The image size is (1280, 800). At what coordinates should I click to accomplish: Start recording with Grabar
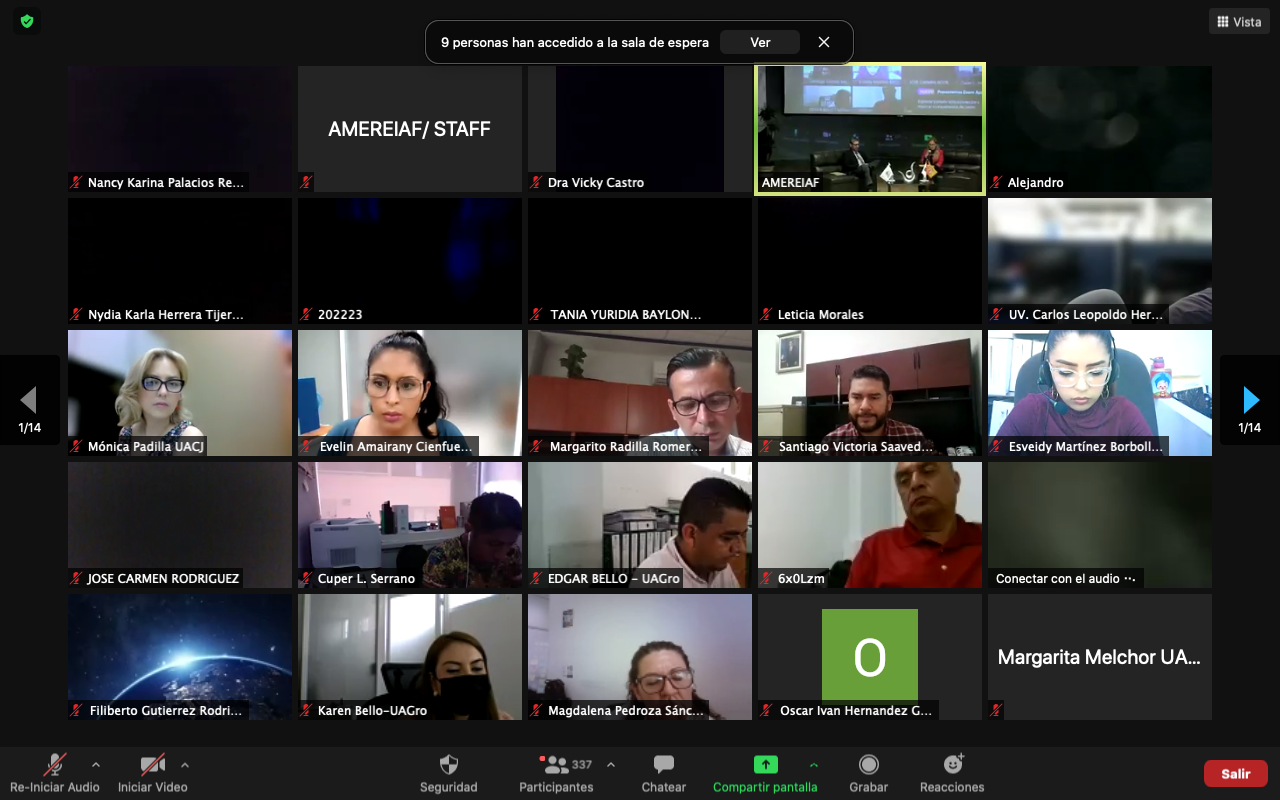[869, 773]
